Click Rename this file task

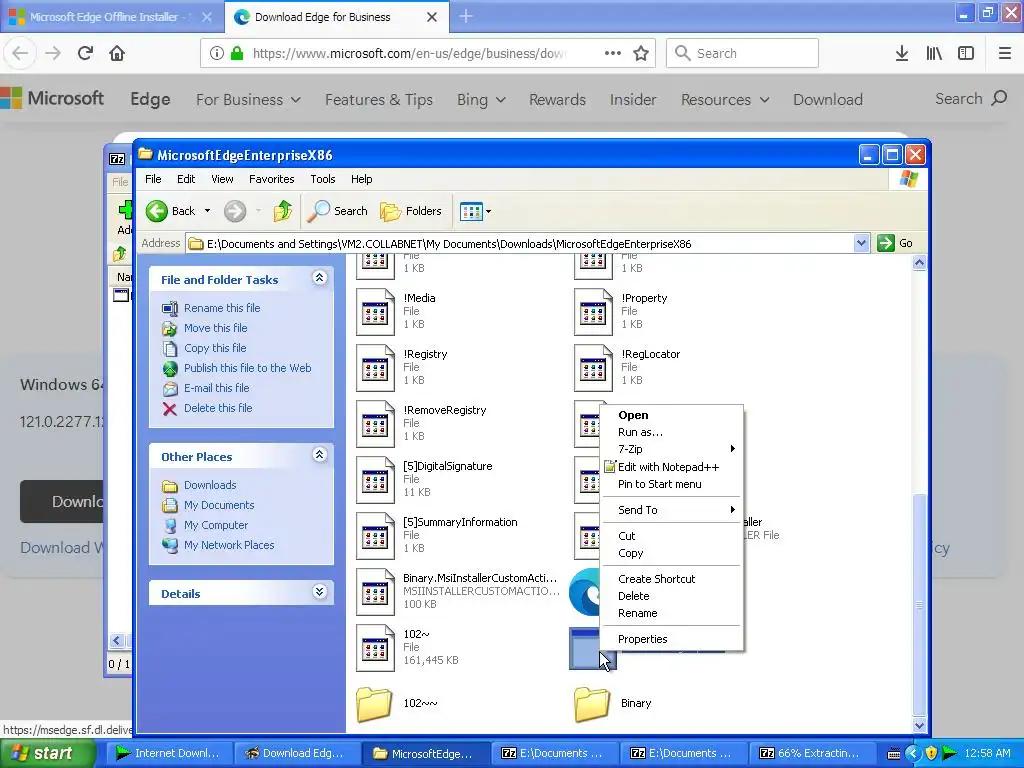point(222,308)
